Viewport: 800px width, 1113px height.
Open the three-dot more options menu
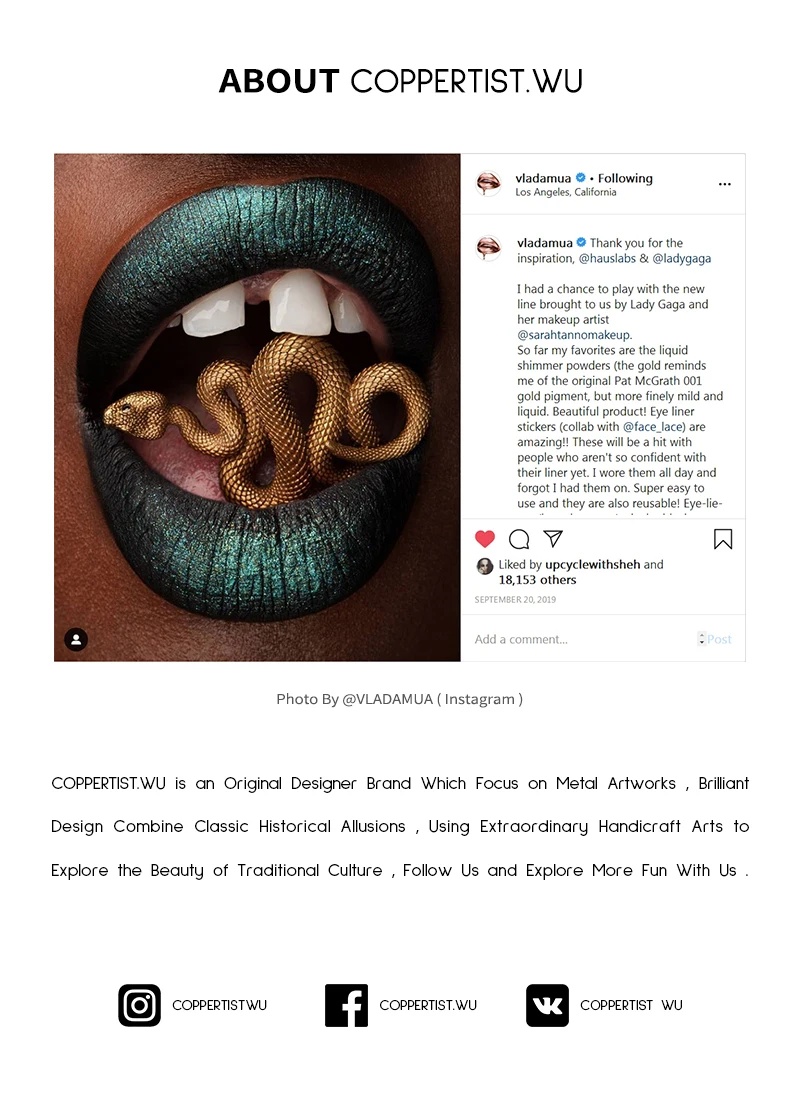click(724, 184)
